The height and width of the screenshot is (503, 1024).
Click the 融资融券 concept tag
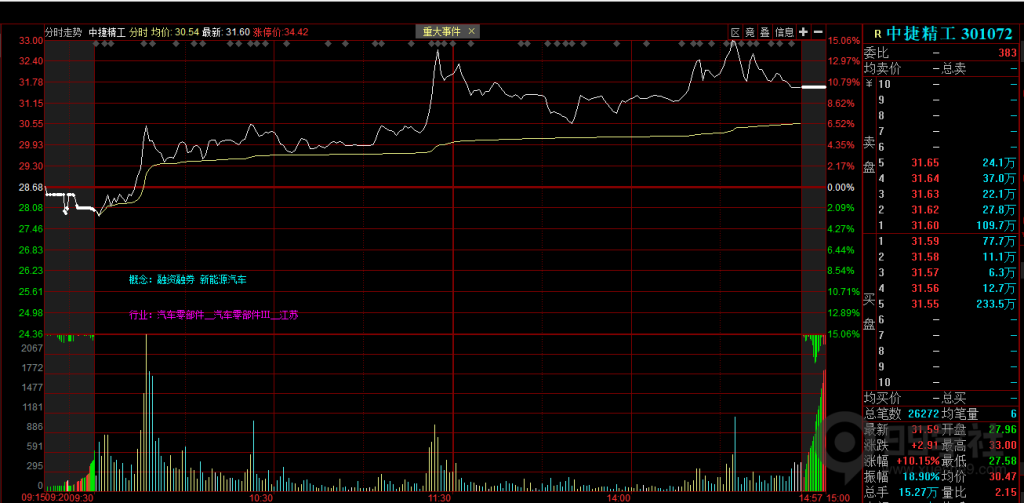click(176, 280)
